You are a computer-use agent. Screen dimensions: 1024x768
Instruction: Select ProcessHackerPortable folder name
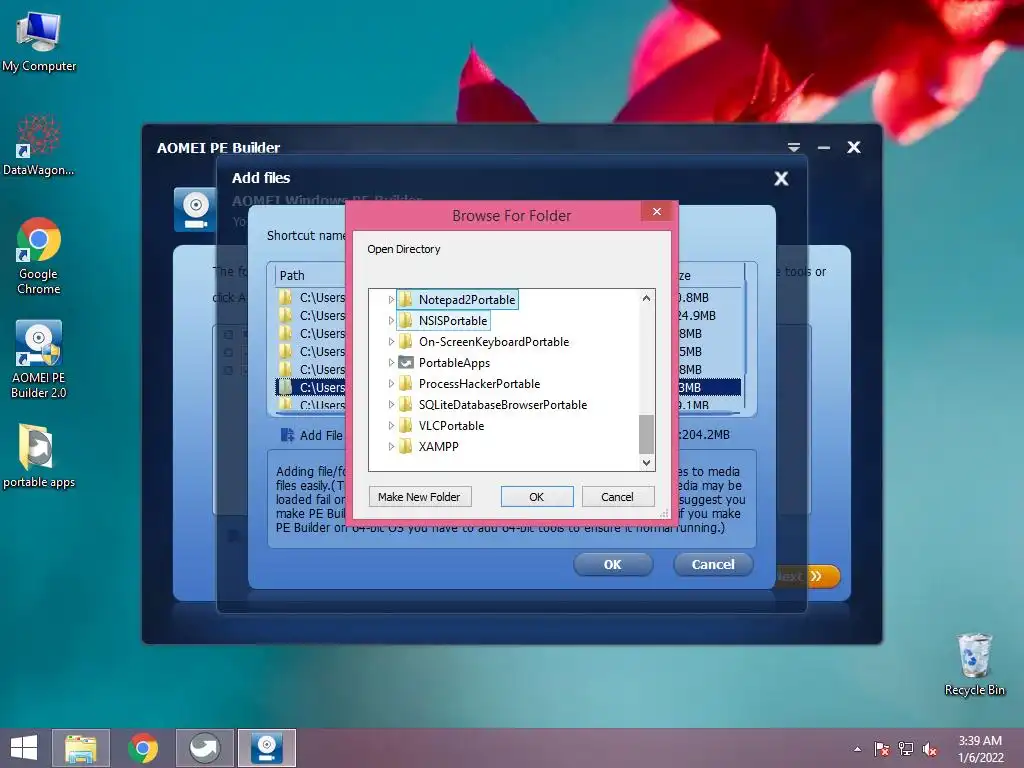479,383
